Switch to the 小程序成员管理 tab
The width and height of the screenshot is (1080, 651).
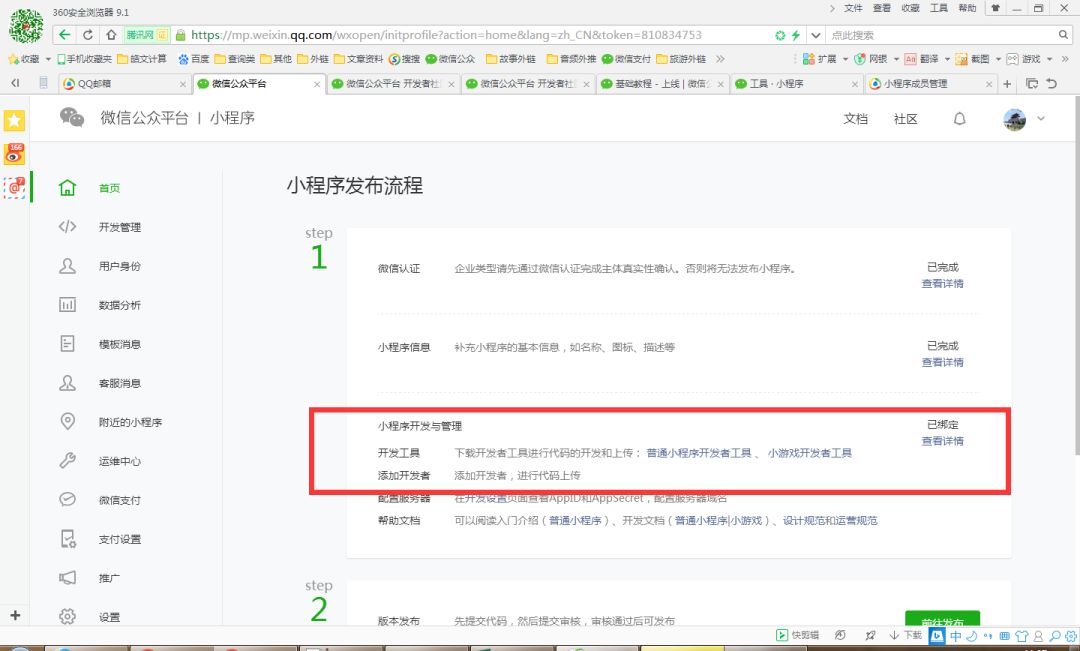click(931, 84)
